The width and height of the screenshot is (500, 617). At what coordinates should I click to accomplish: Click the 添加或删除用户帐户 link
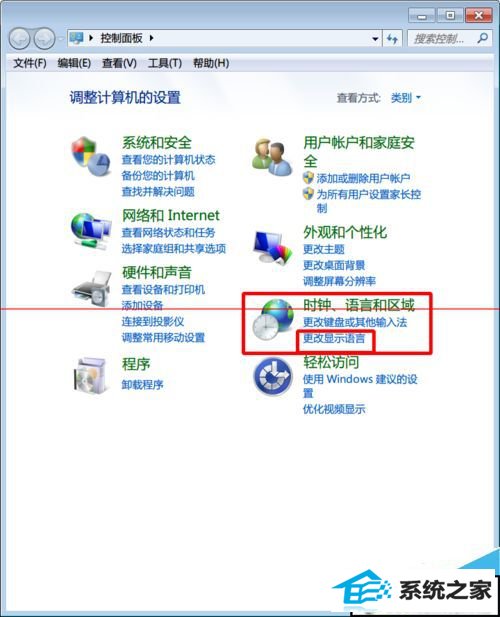[x=363, y=178]
